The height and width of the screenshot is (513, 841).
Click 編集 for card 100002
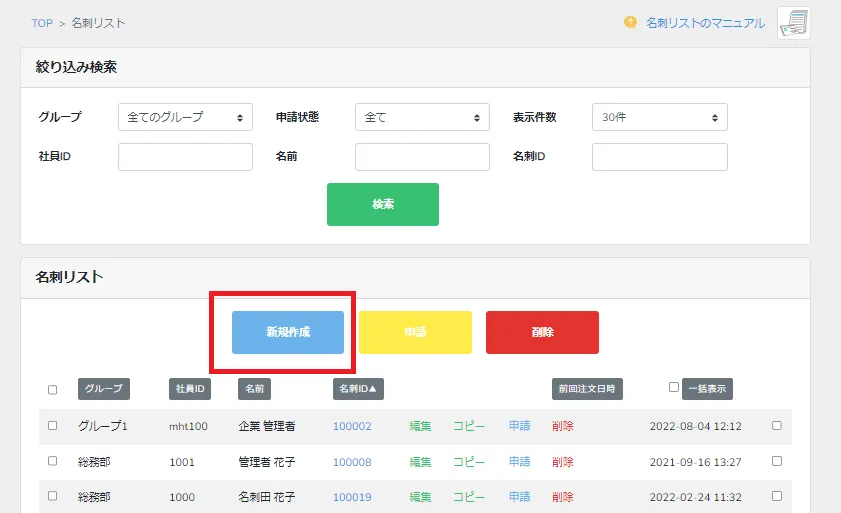pyautogui.click(x=420, y=426)
